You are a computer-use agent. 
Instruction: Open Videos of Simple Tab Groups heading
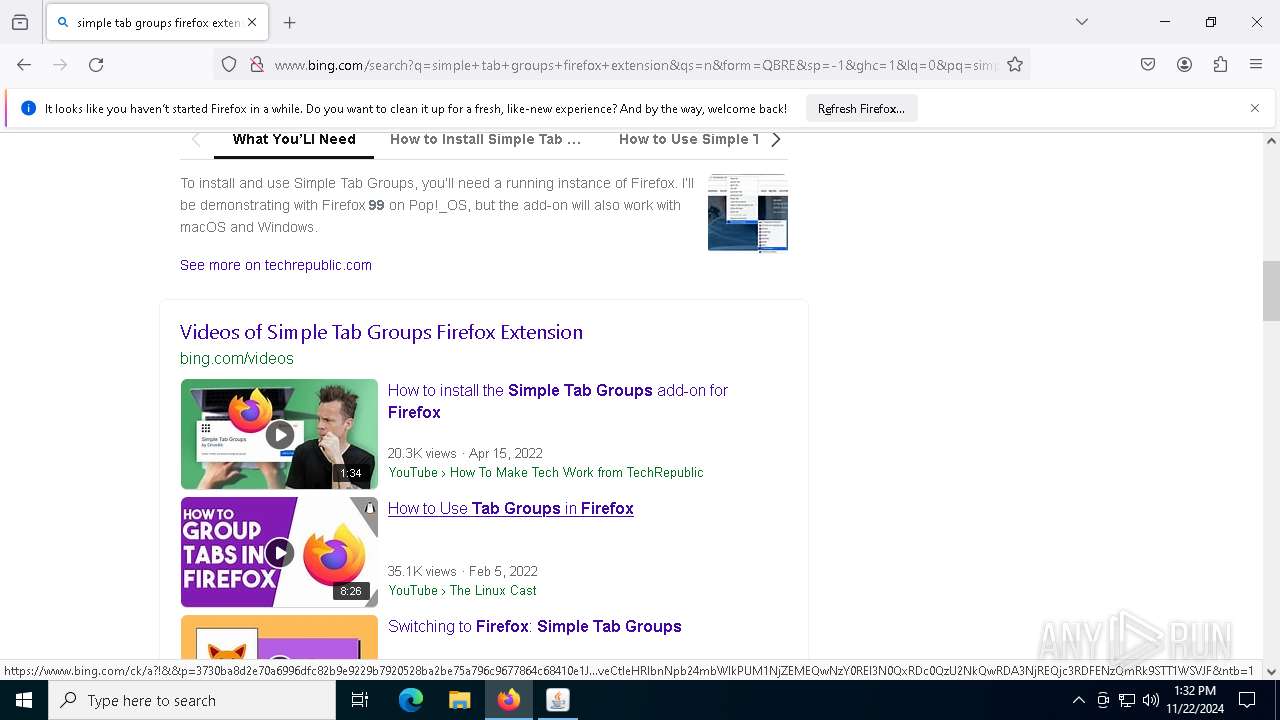click(381, 332)
